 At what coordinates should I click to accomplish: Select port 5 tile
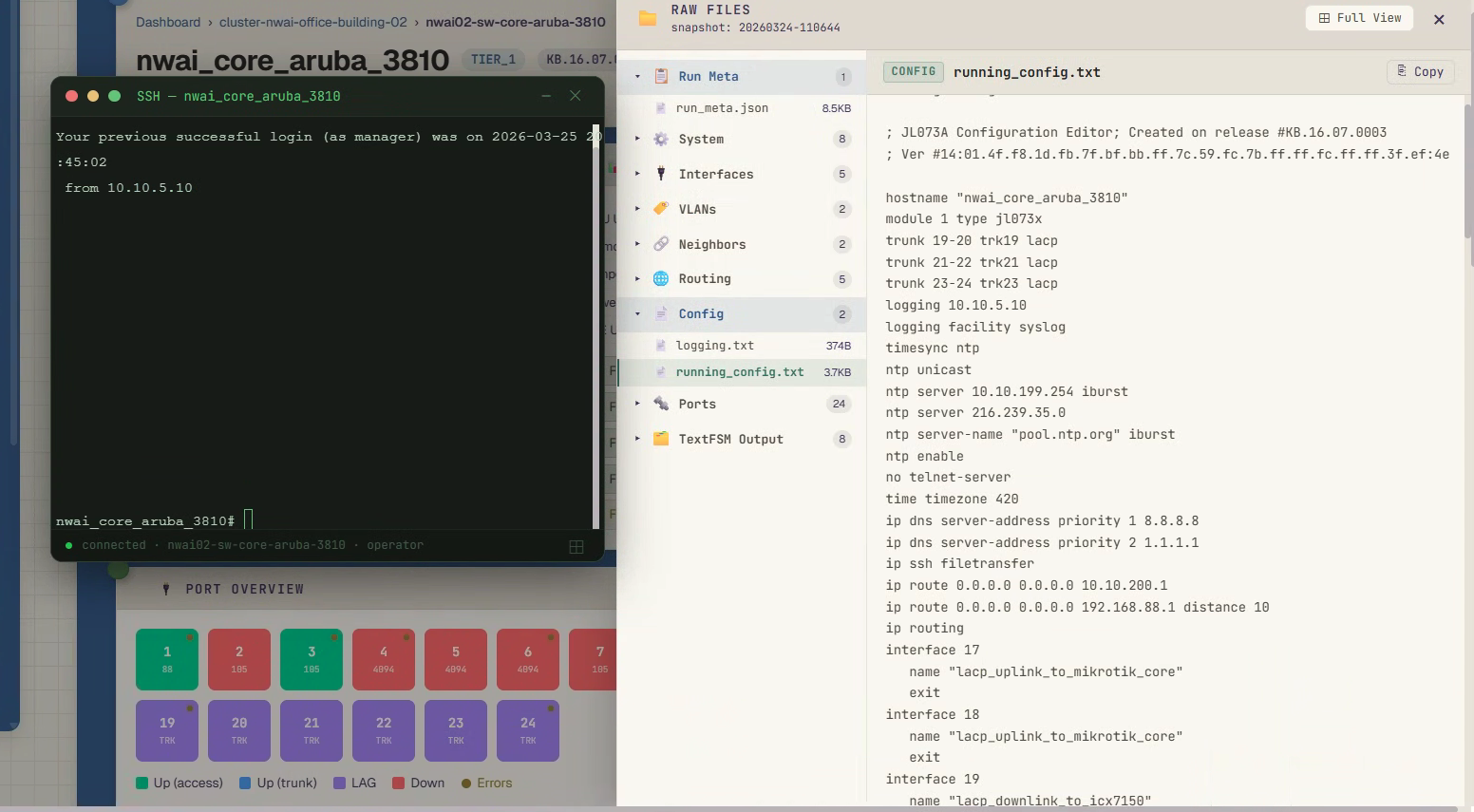point(456,659)
